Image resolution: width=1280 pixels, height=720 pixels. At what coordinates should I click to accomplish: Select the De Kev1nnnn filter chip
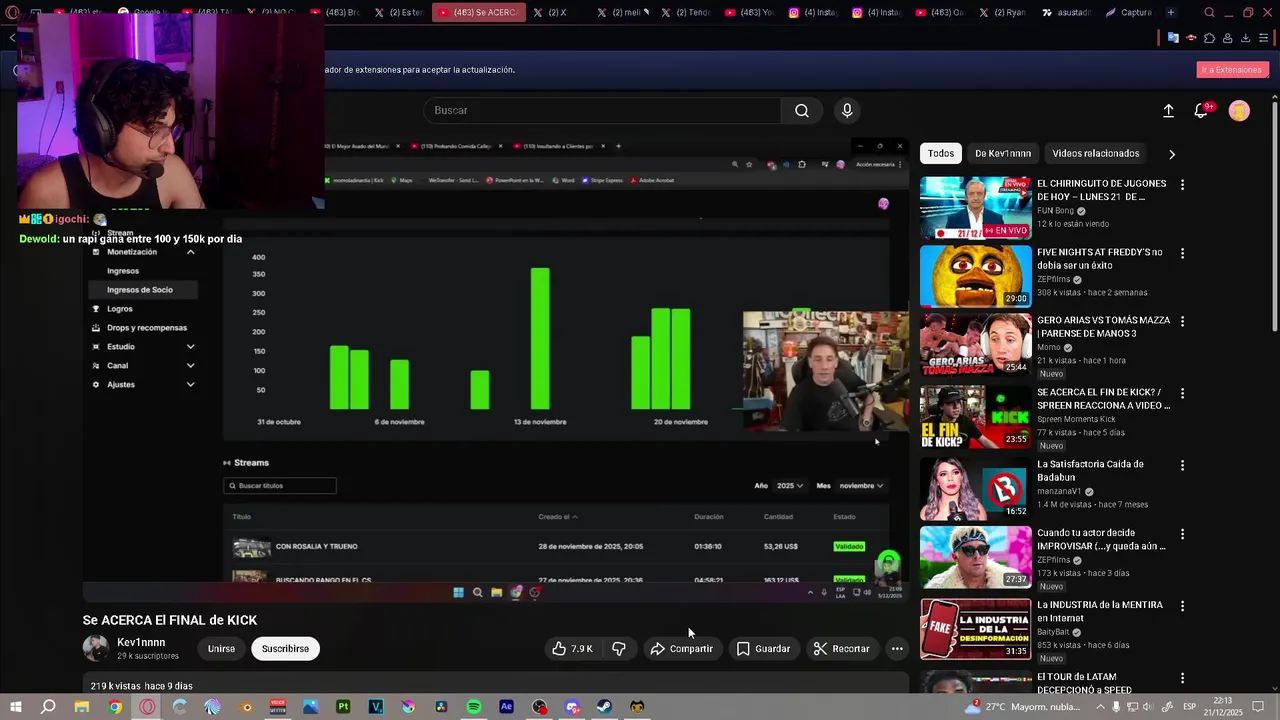click(1002, 154)
